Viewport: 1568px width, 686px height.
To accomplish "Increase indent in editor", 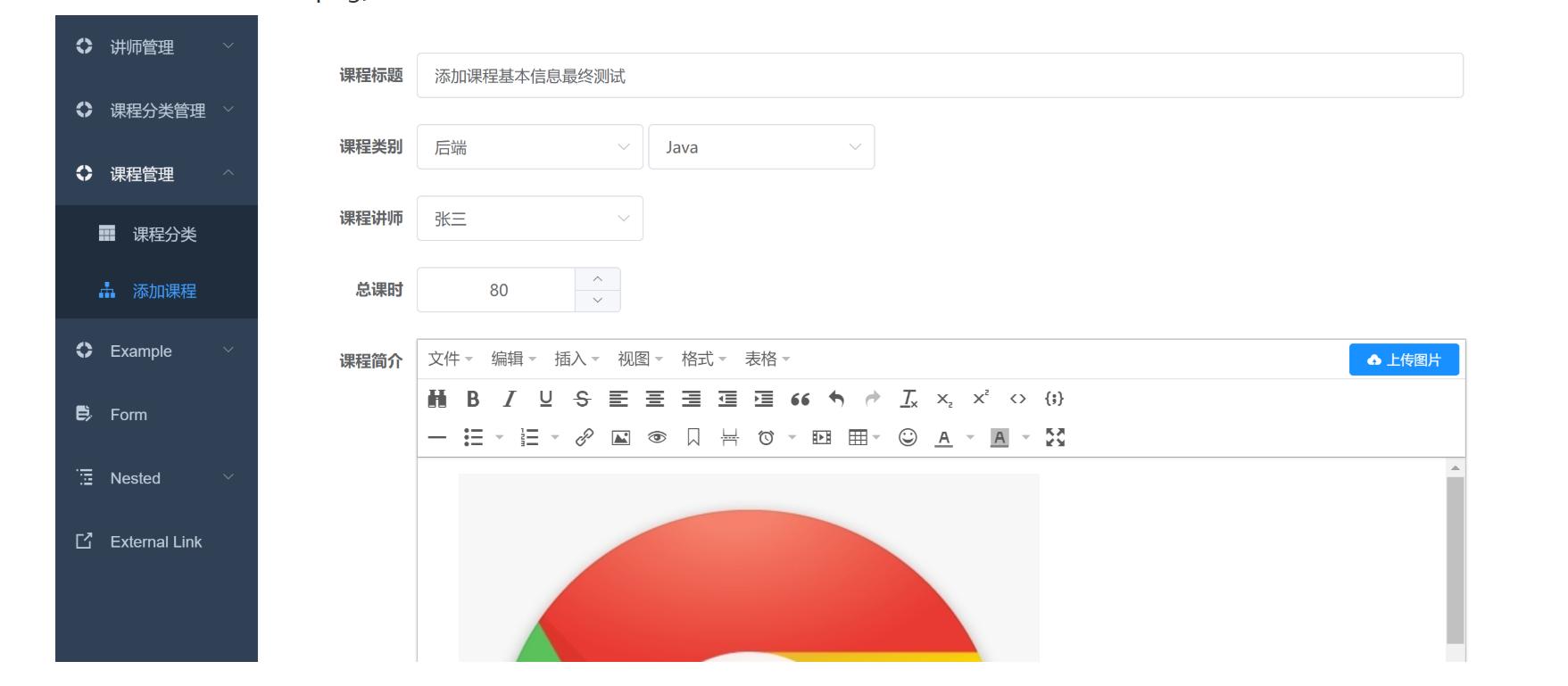I will point(764,399).
